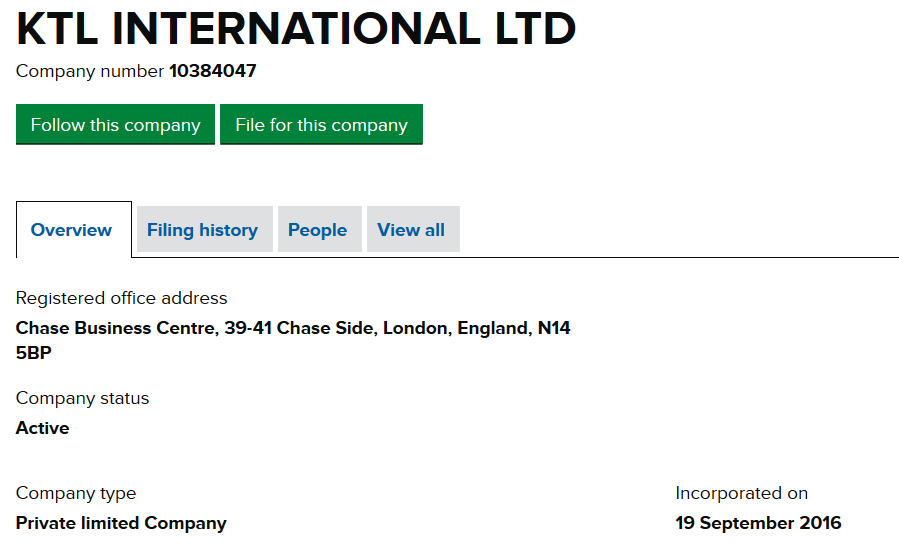The image size is (899, 550).
Task: Click the 5BP postcode line
Action: 34,353
